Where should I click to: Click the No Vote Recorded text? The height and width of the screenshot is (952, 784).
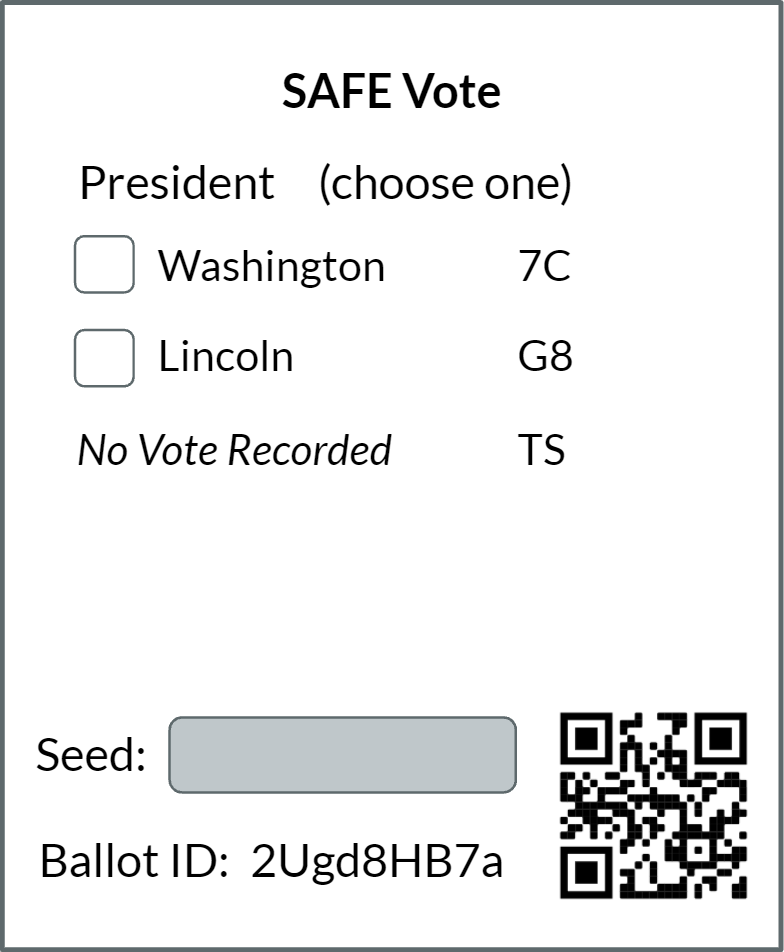click(x=235, y=450)
